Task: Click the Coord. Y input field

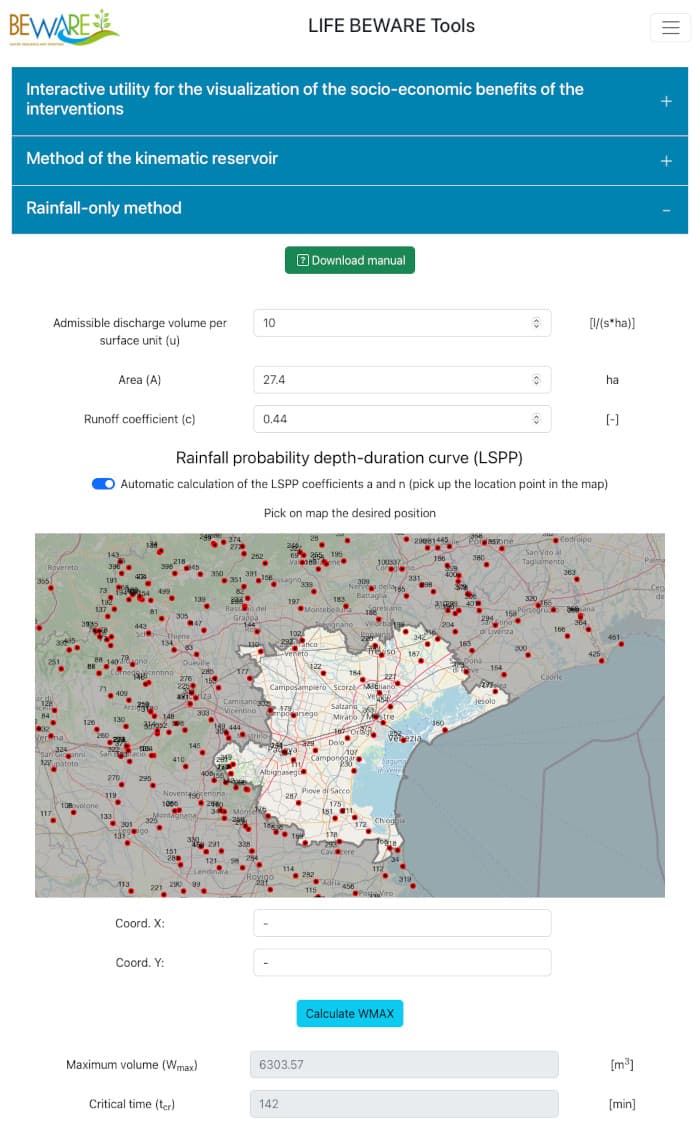Action: [402, 962]
